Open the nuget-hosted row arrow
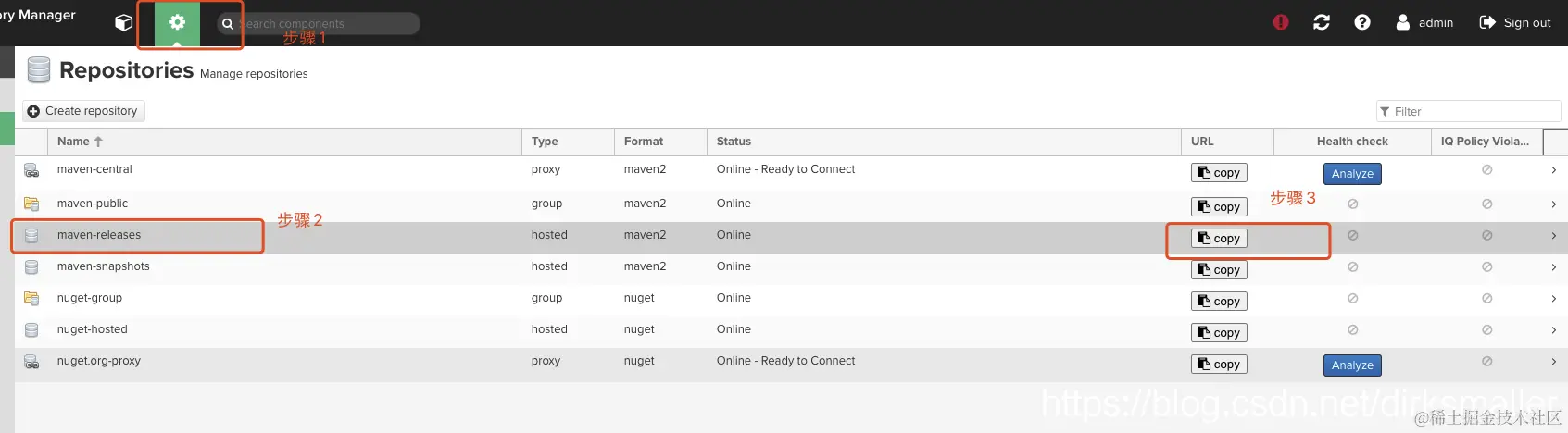This screenshot has width=1568, height=433. click(x=1553, y=330)
